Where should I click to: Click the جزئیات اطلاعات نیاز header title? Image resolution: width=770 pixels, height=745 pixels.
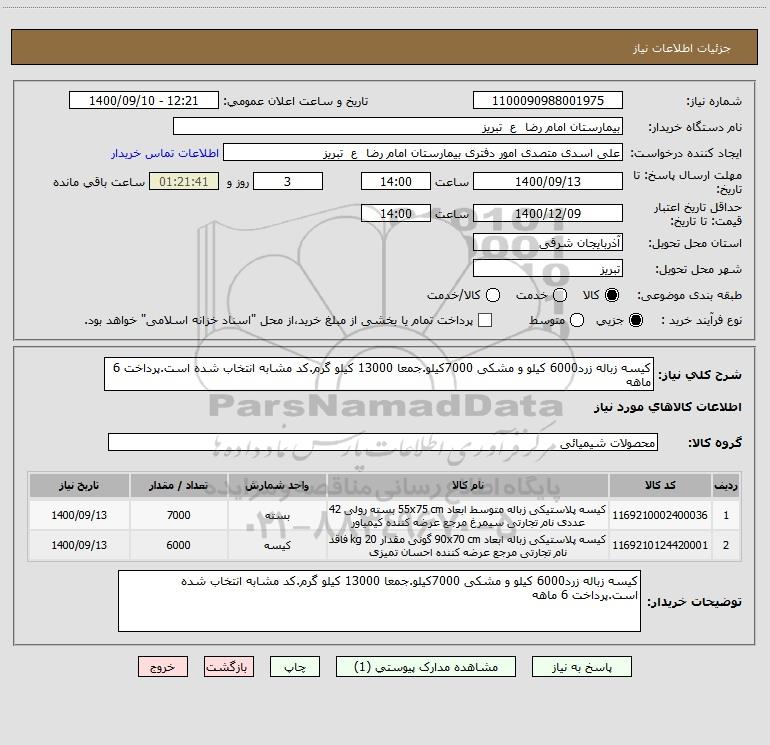click(682, 48)
